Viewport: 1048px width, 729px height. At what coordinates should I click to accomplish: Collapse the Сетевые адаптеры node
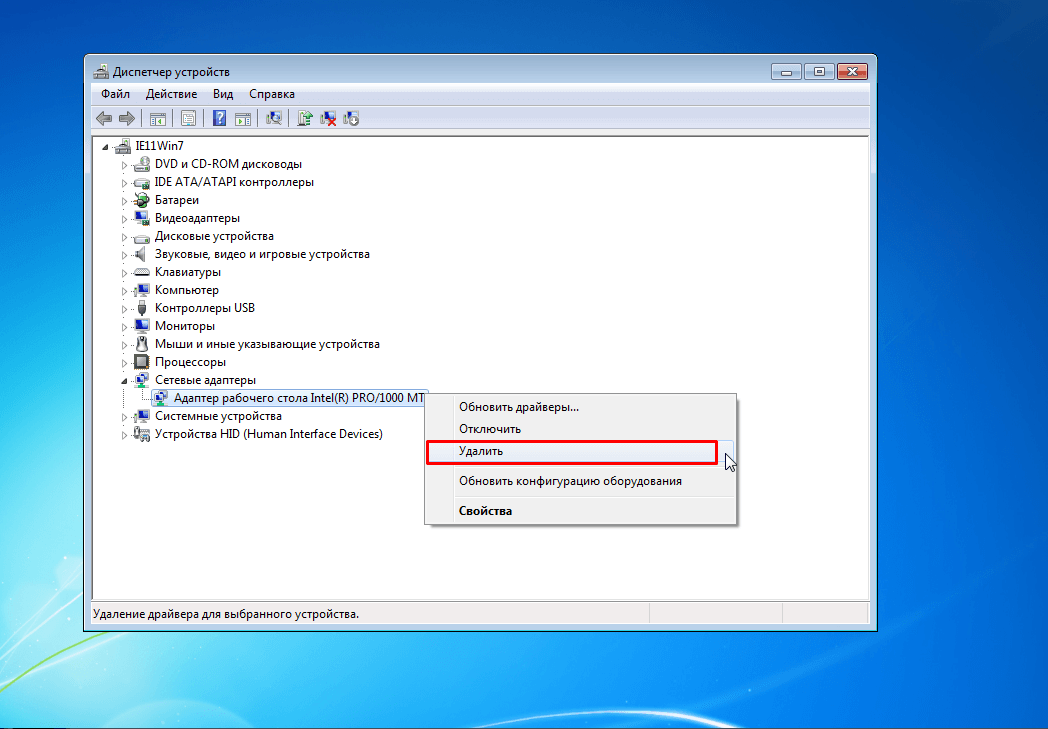[x=124, y=381]
